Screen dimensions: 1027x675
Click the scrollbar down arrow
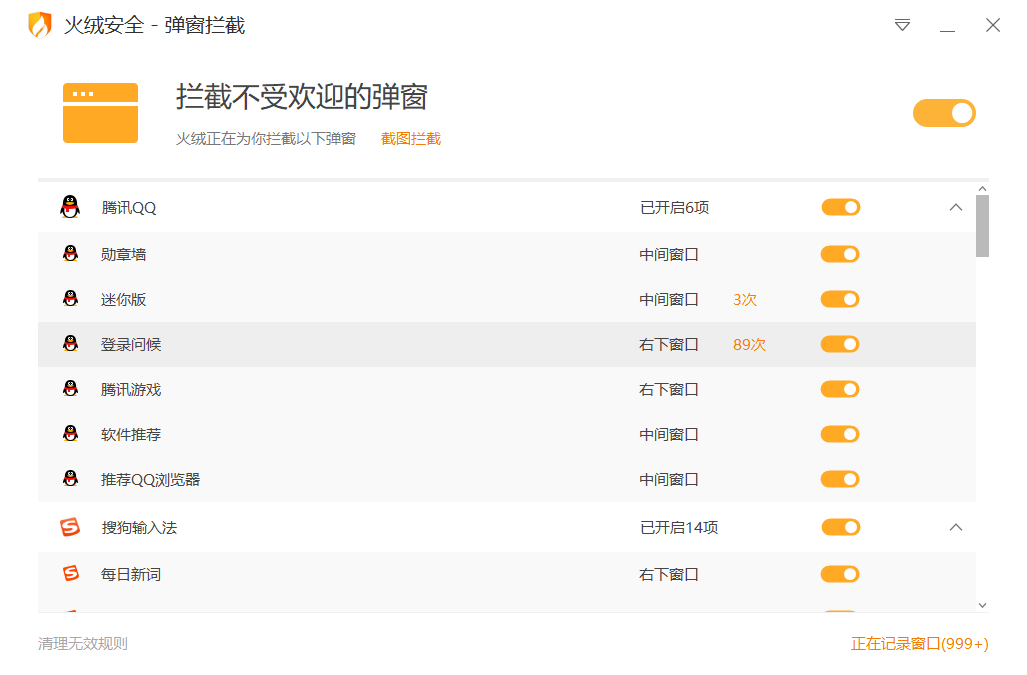click(x=982, y=606)
